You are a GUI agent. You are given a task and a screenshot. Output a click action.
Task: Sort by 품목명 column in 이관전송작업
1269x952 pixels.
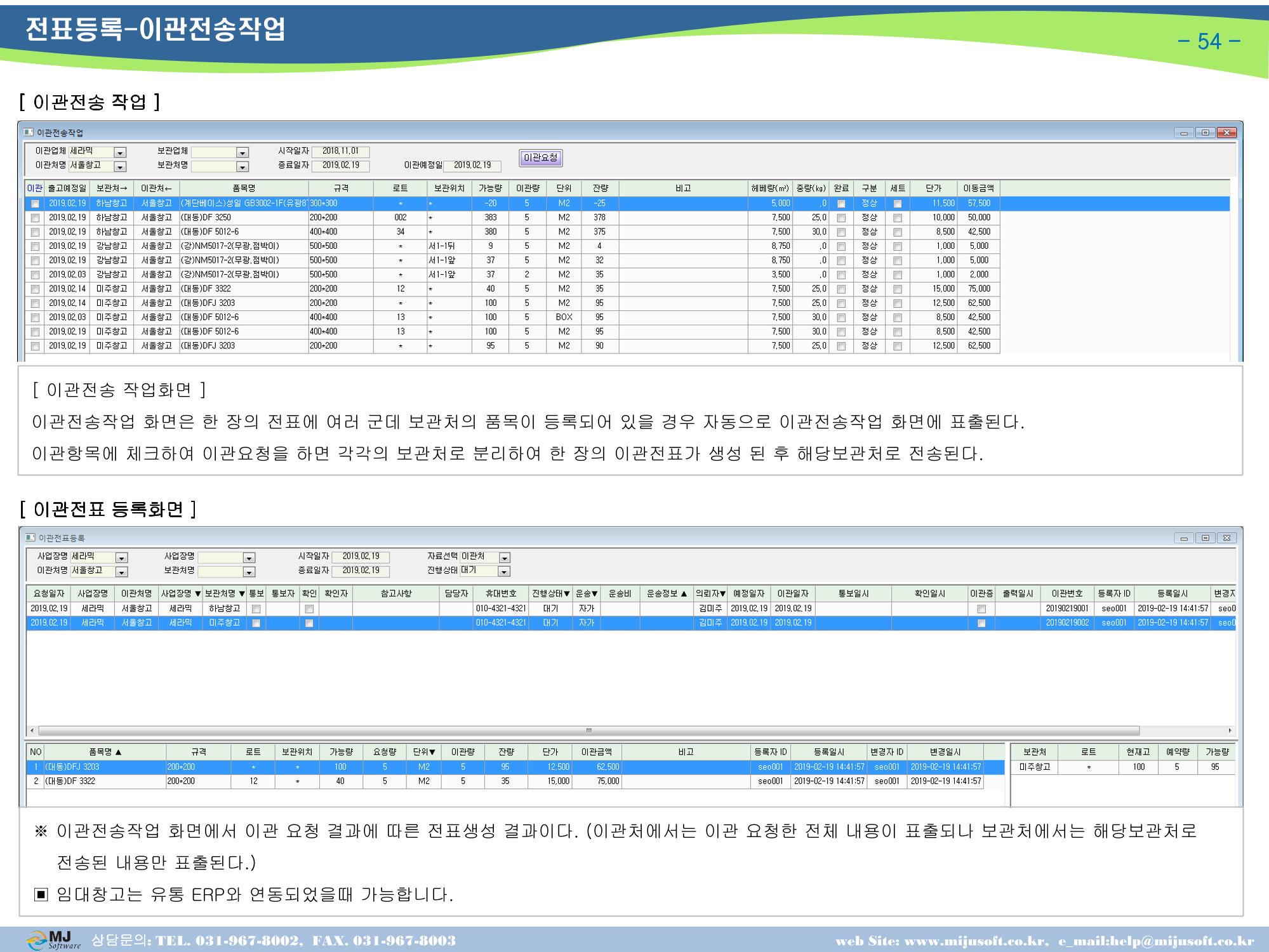pos(244,188)
